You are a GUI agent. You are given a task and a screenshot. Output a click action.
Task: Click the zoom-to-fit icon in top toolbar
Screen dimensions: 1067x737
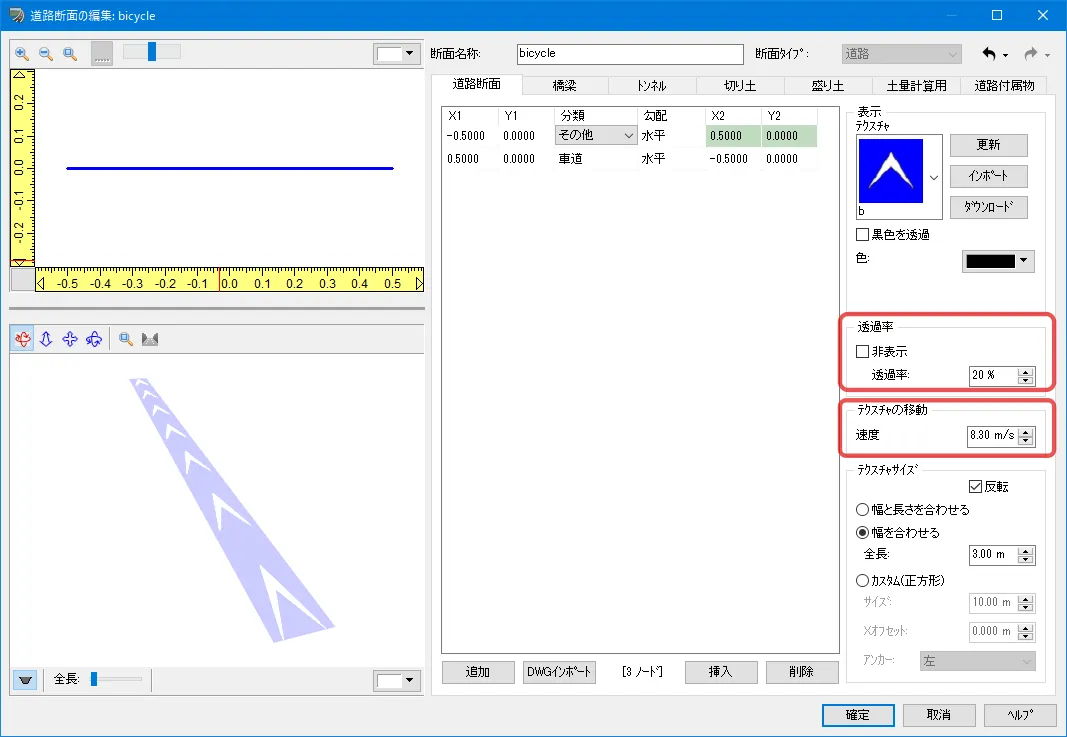70,54
